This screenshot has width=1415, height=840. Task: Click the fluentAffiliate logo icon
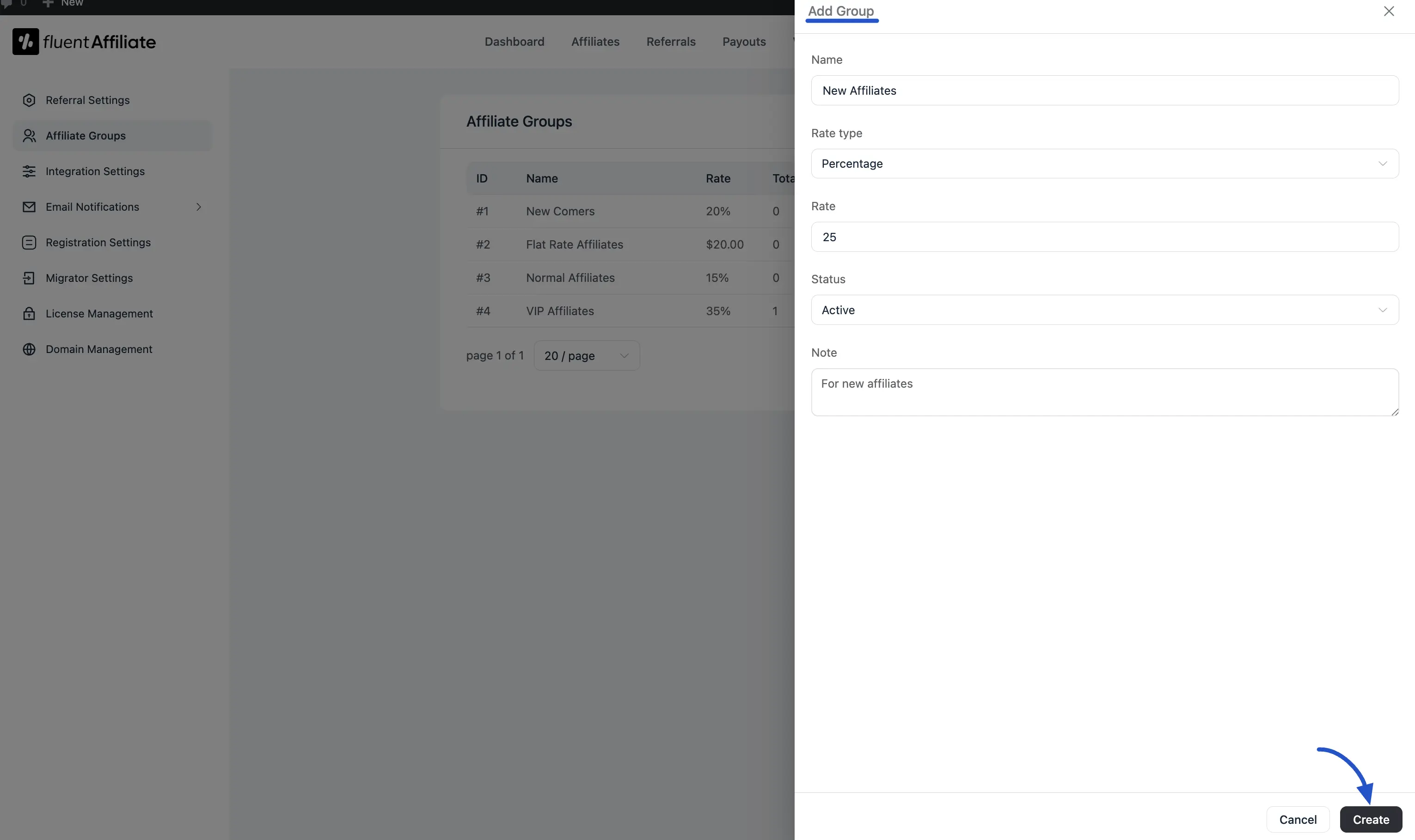coord(25,42)
